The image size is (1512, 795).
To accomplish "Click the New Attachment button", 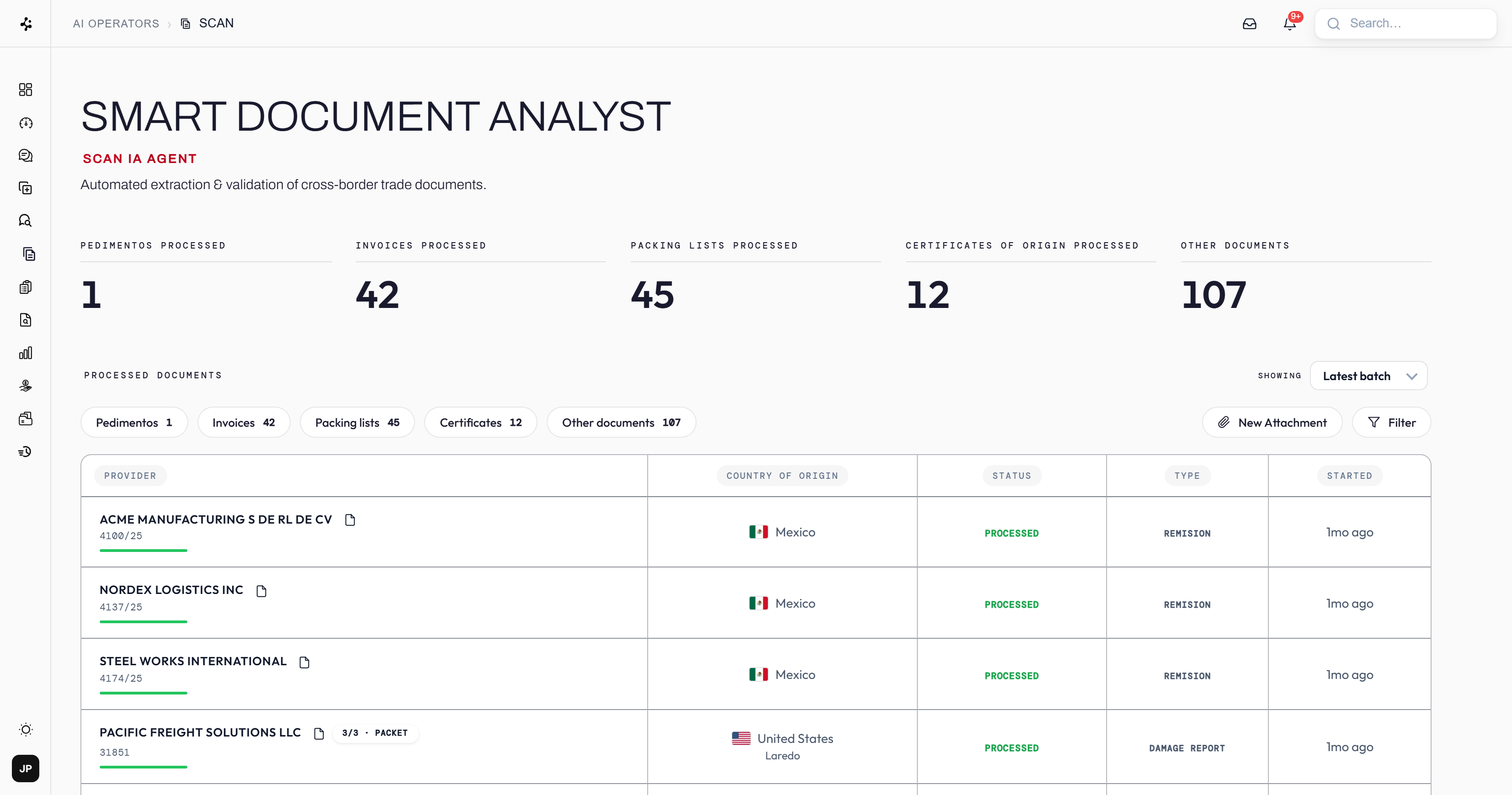I will pyautogui.click(x=1272, y=423).
